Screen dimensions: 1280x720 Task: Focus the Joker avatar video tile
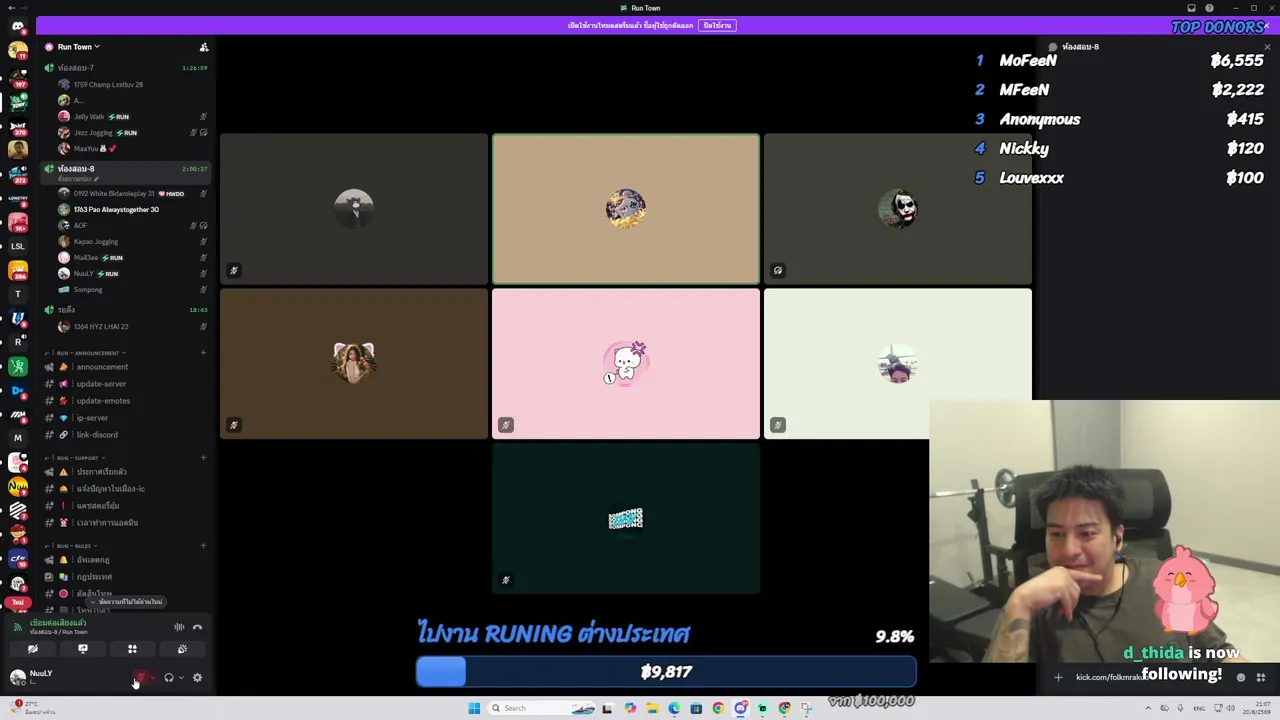tap(897, 209)
